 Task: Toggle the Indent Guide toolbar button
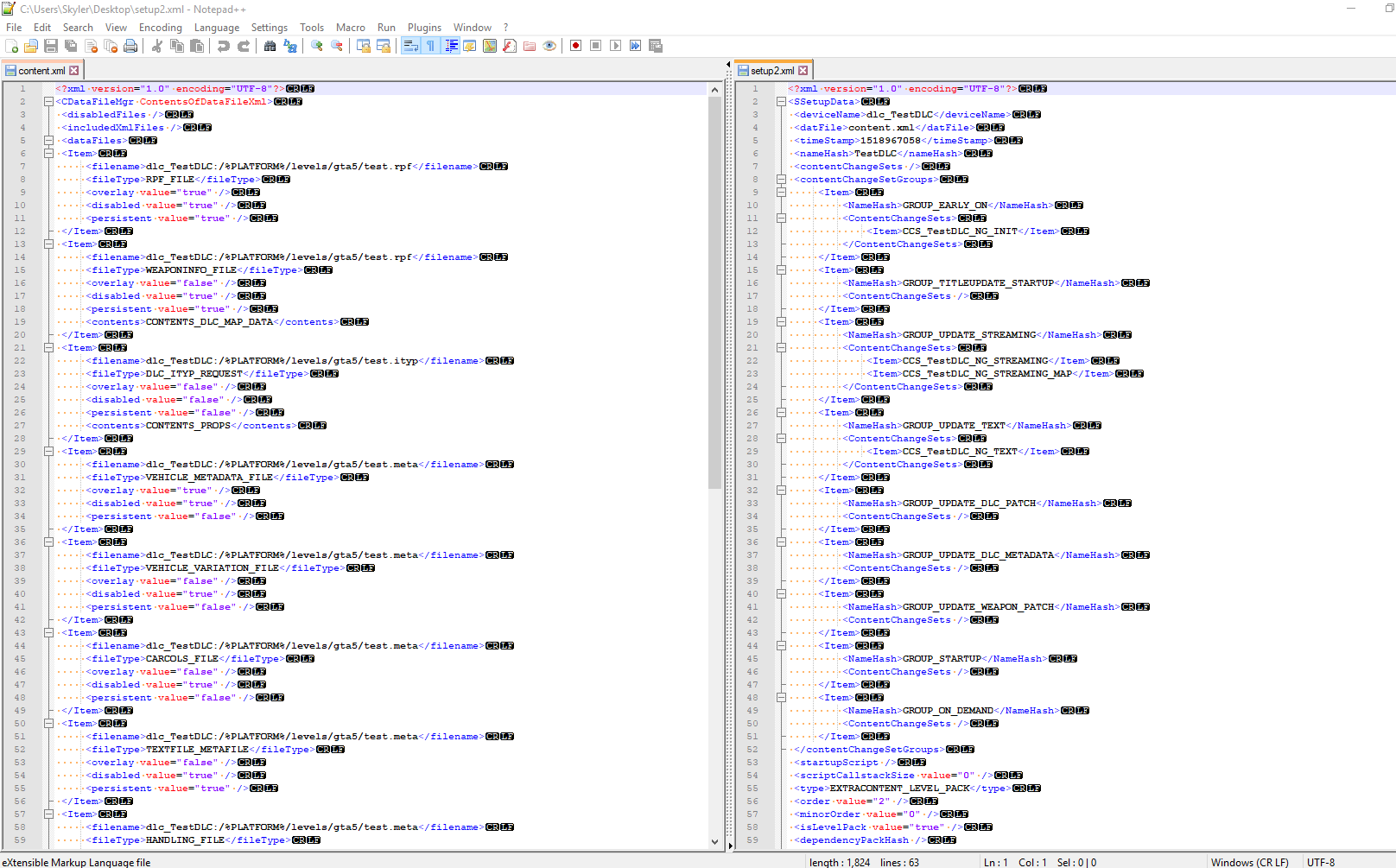pyautogui.click(x=451, y=46)
